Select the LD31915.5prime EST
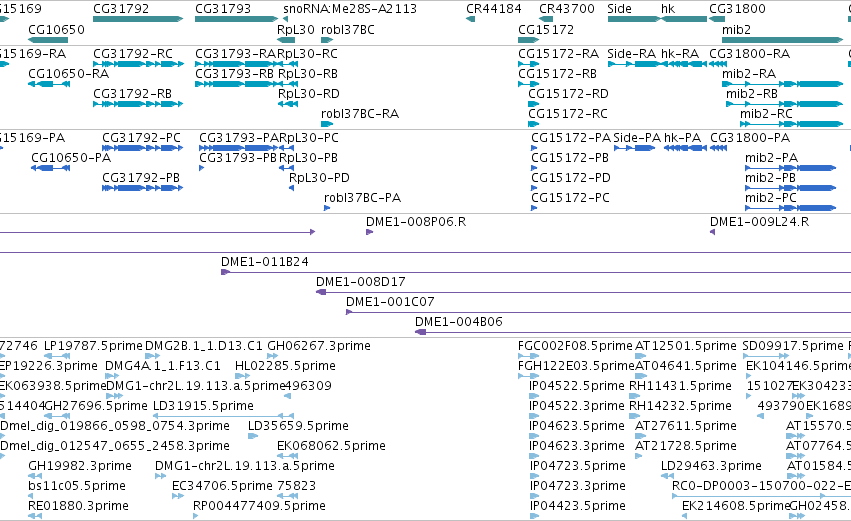 pyautogui.click(x=223, y=416)
